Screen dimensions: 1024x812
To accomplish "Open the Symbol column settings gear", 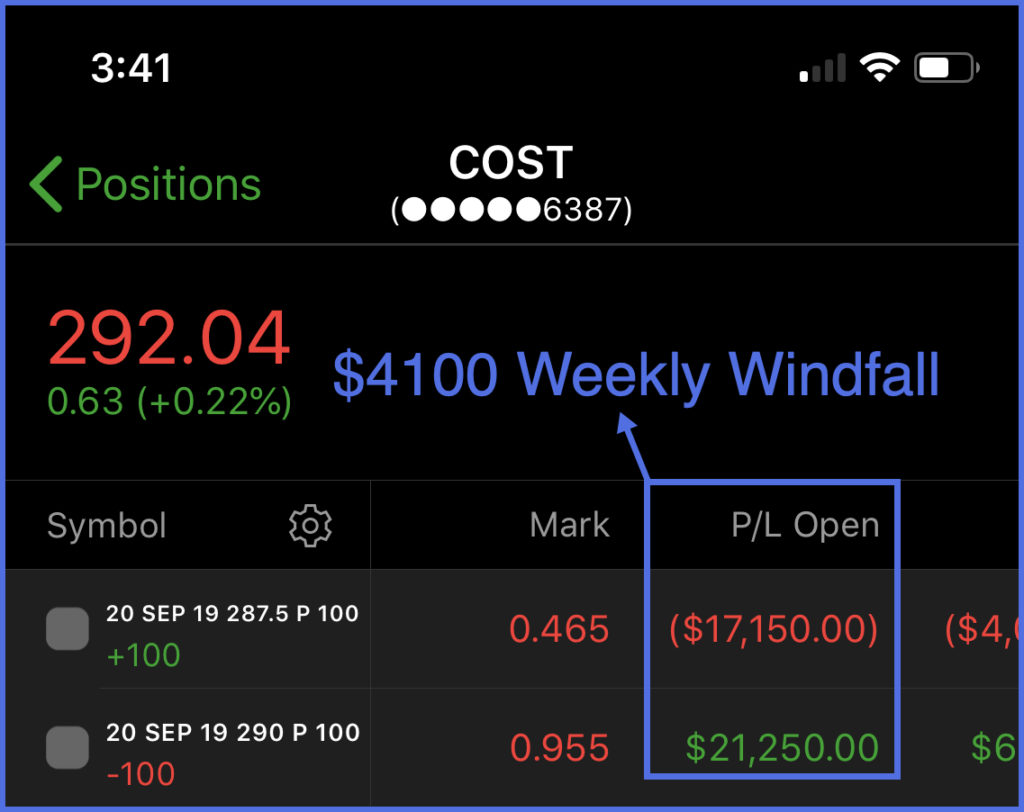I will point(310,525).
